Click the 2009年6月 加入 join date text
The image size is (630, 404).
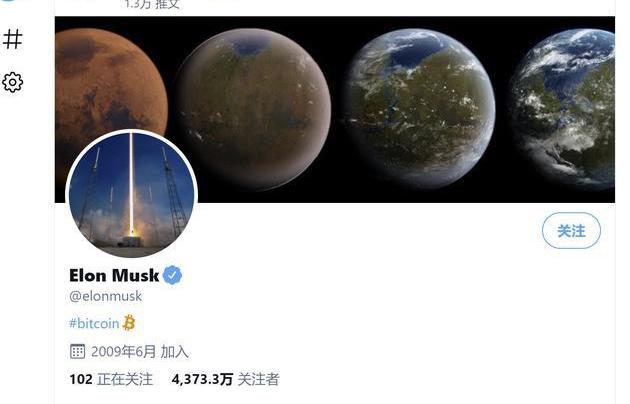tap(140, 352)
